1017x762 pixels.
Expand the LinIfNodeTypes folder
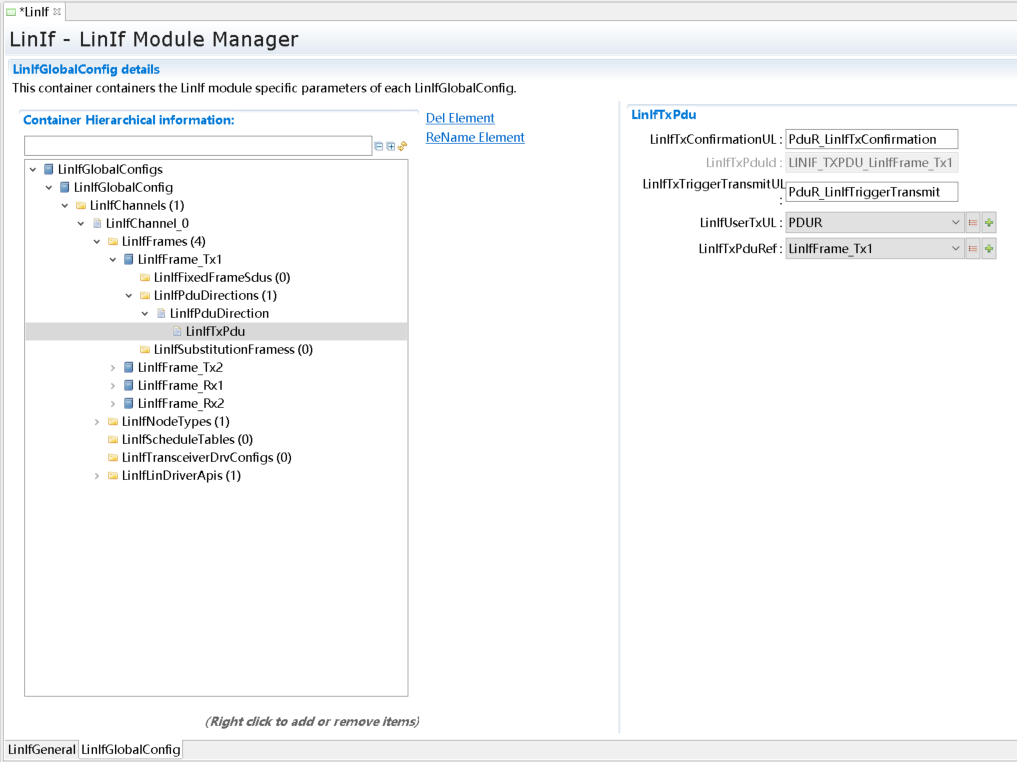[97, 422]
